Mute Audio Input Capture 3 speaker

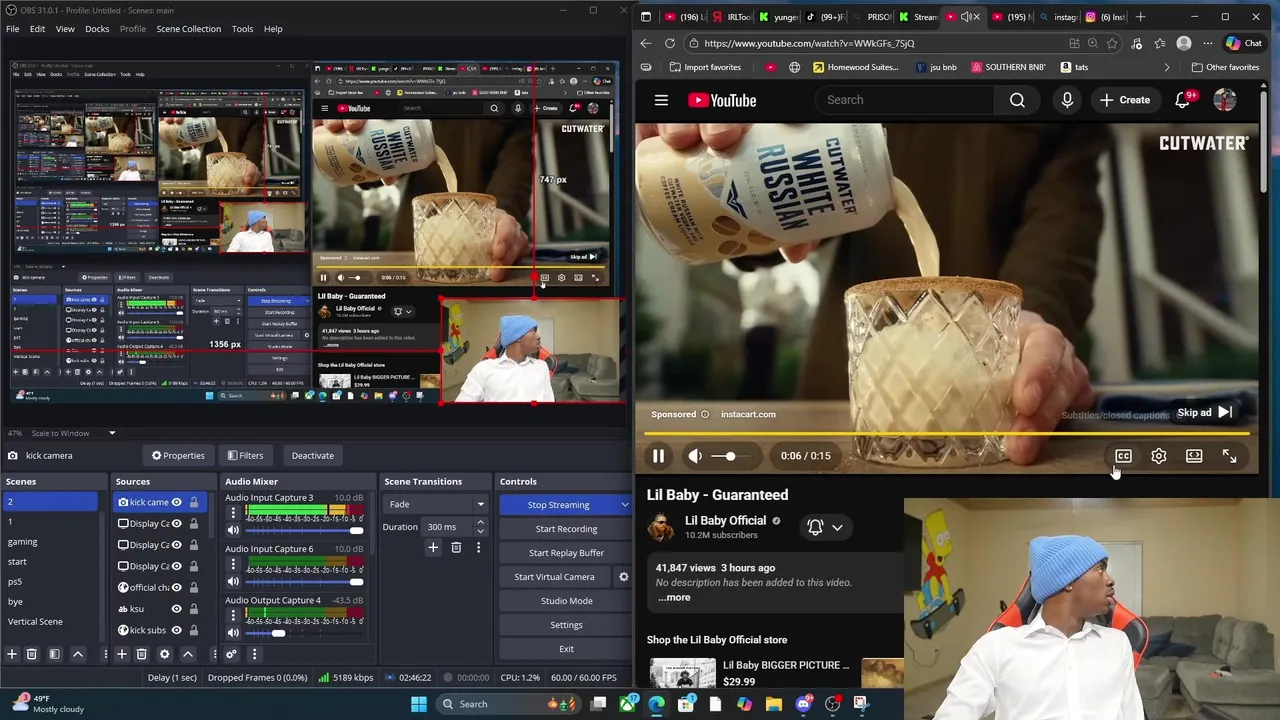(x=233, y=530)
